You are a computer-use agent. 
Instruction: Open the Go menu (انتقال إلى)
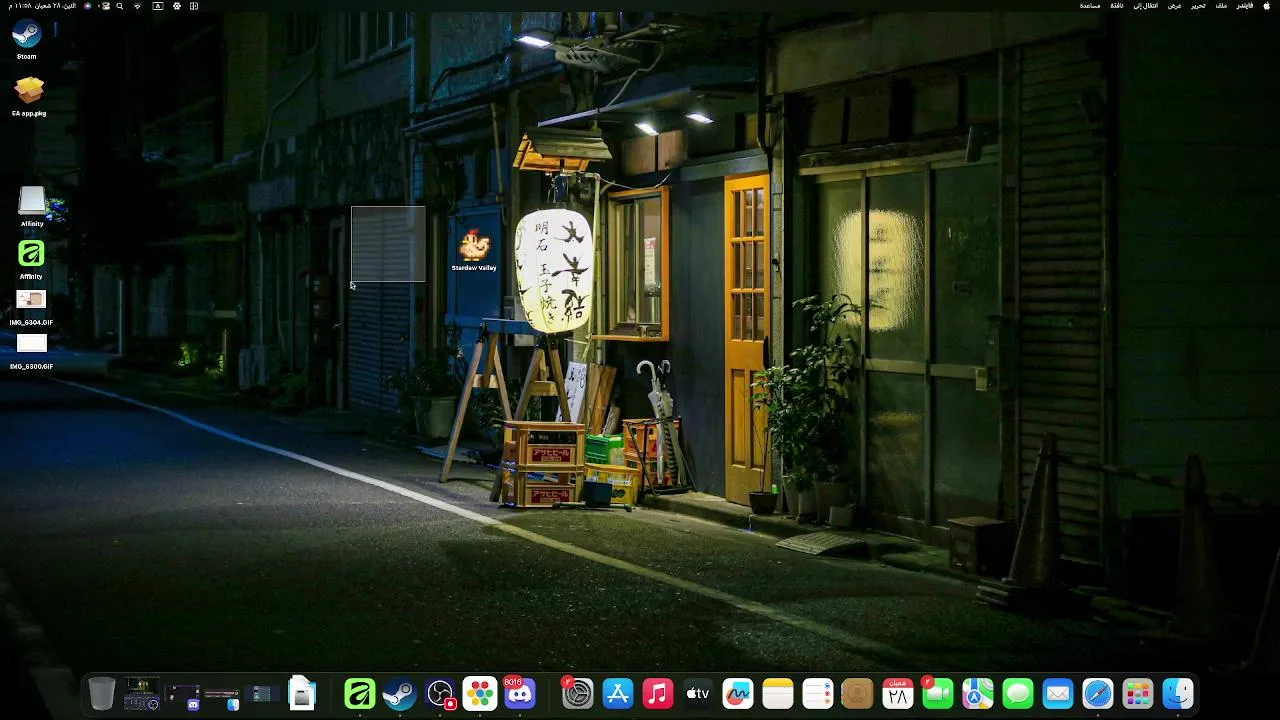[1146, 6]
